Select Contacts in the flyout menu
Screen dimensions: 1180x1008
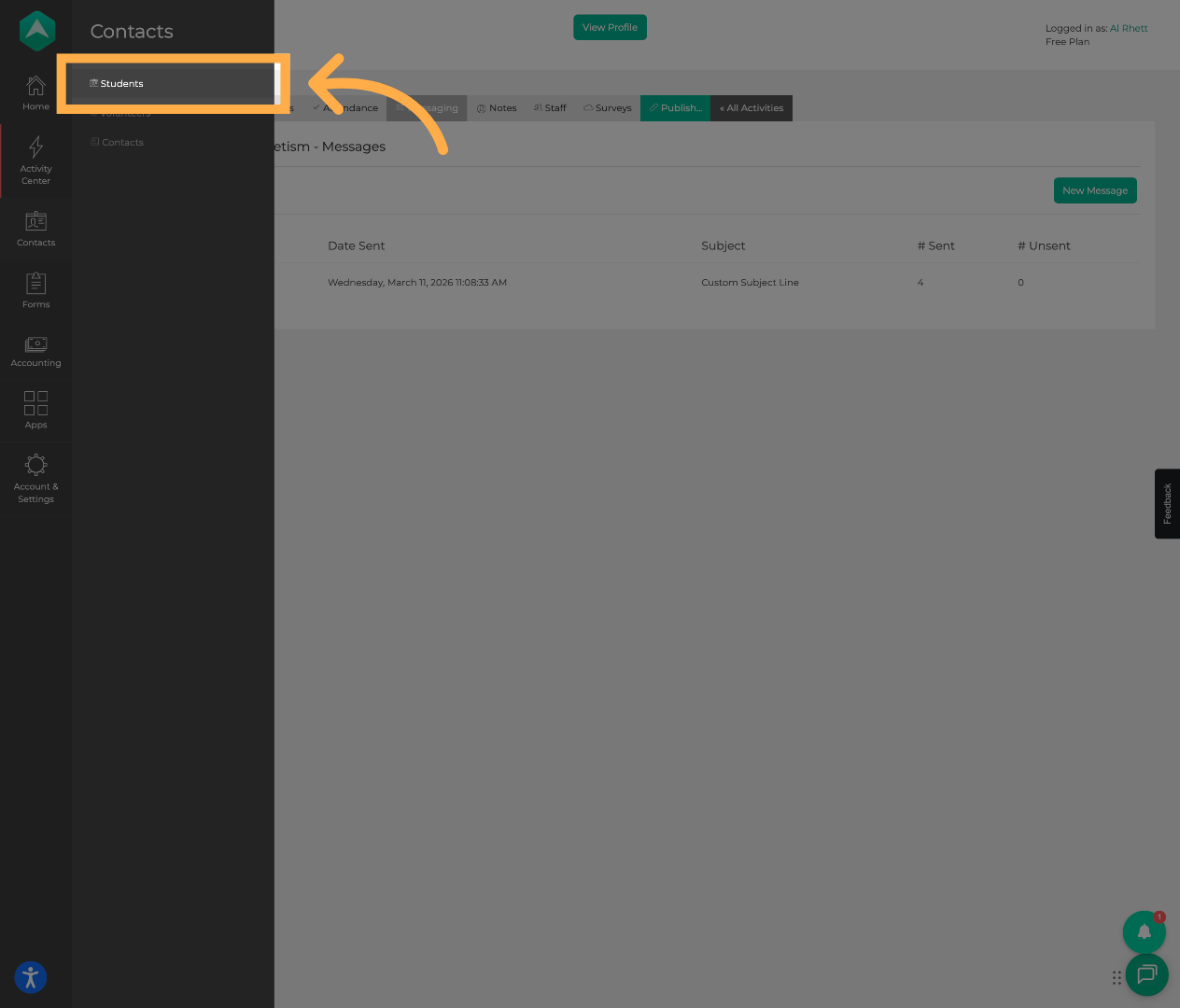tap(122, 143)
